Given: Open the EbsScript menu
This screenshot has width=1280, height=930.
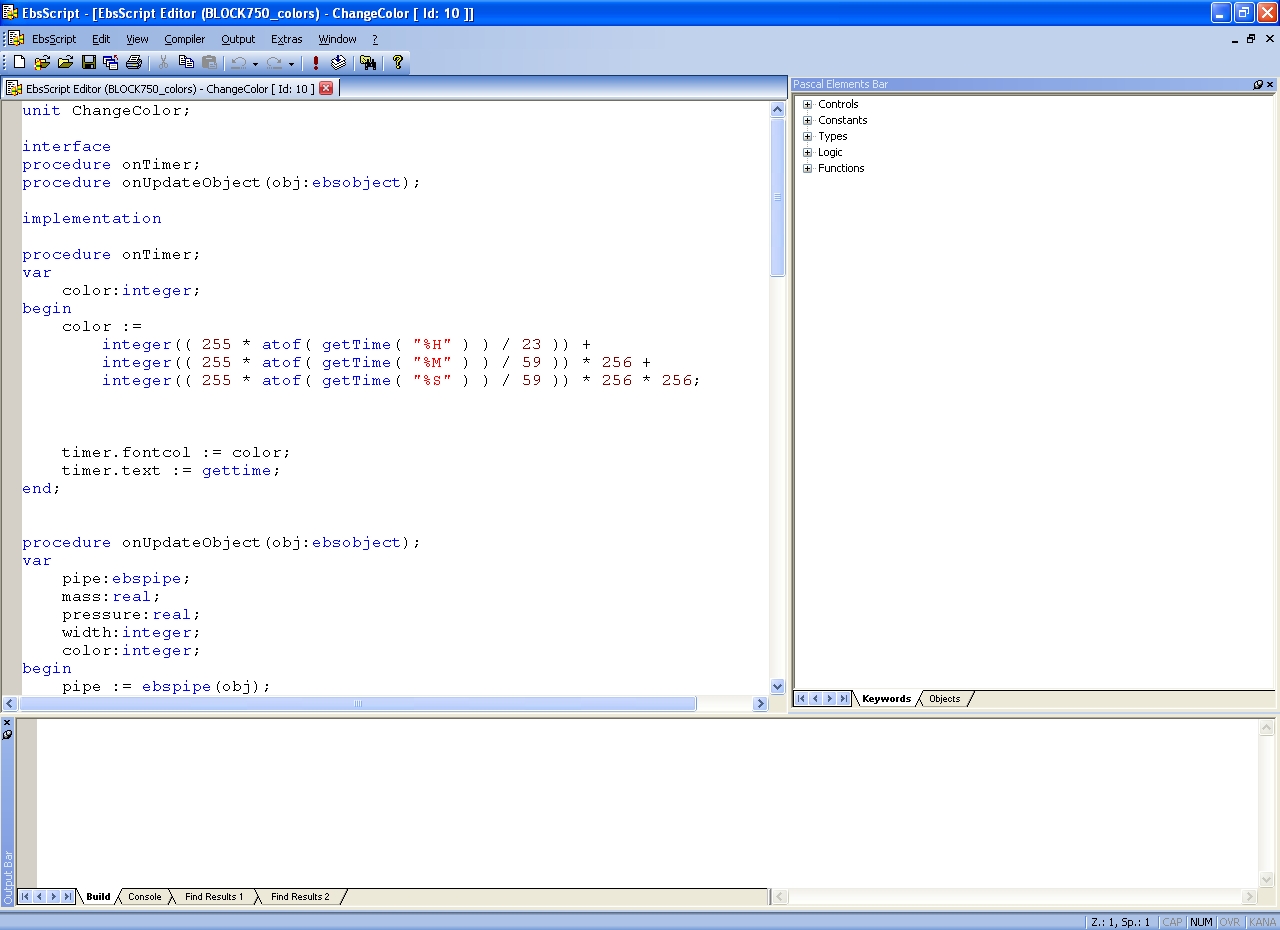Looking at the screenshot, I should (x=54, y=39).
